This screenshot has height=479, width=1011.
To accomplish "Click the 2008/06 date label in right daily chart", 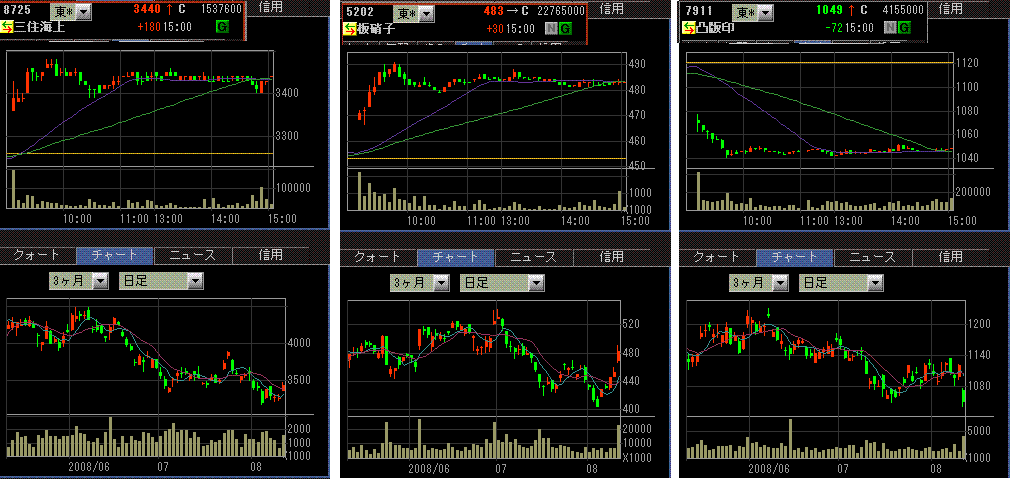I will point(769,467).
